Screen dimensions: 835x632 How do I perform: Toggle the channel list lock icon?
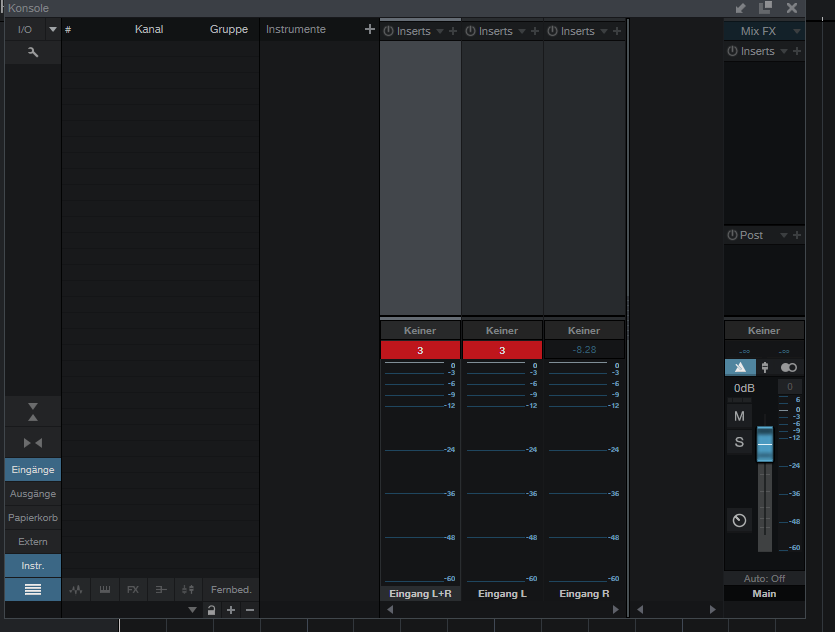[211, 610]
